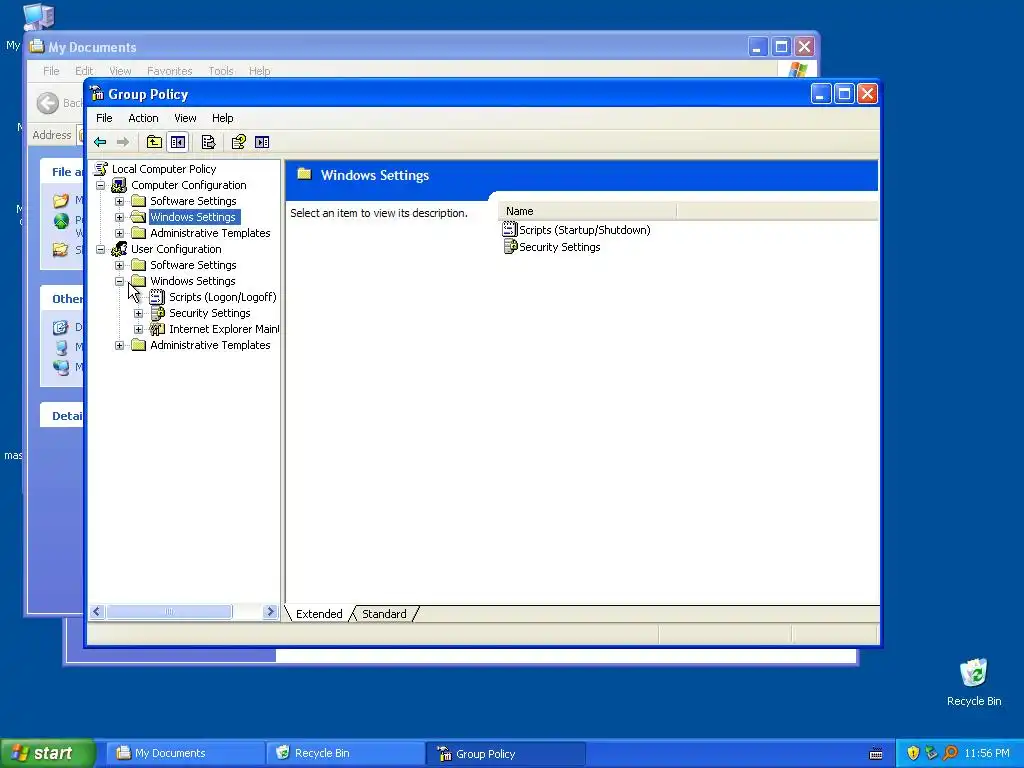The image size is (1024, 768).
Task: Expand Administrative Templates under Computer Configuration
Action: [x=120, y=233]
